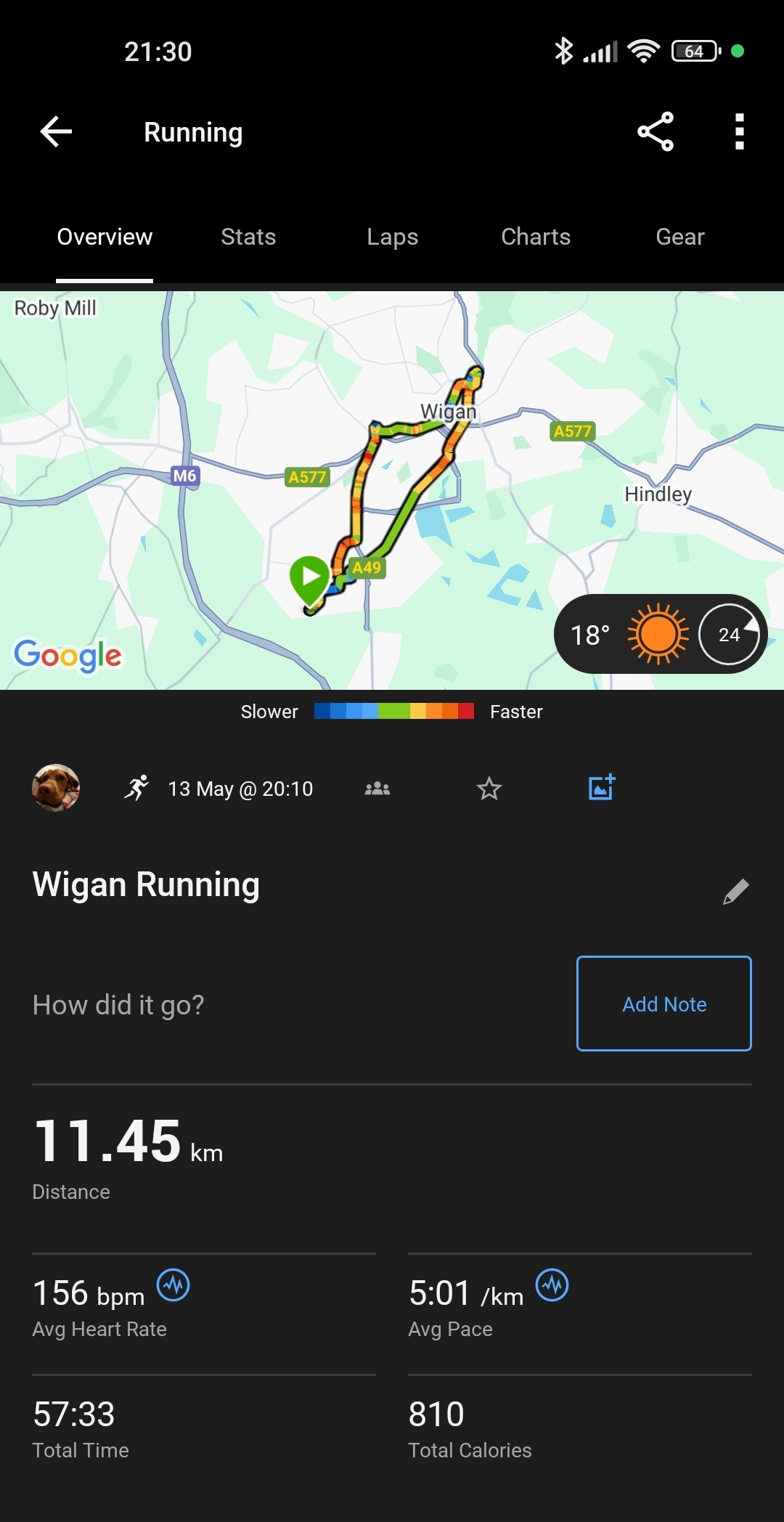Toggle the favorite star
Viewport: 784px width, 1522px height.
[x=489, y=789]
